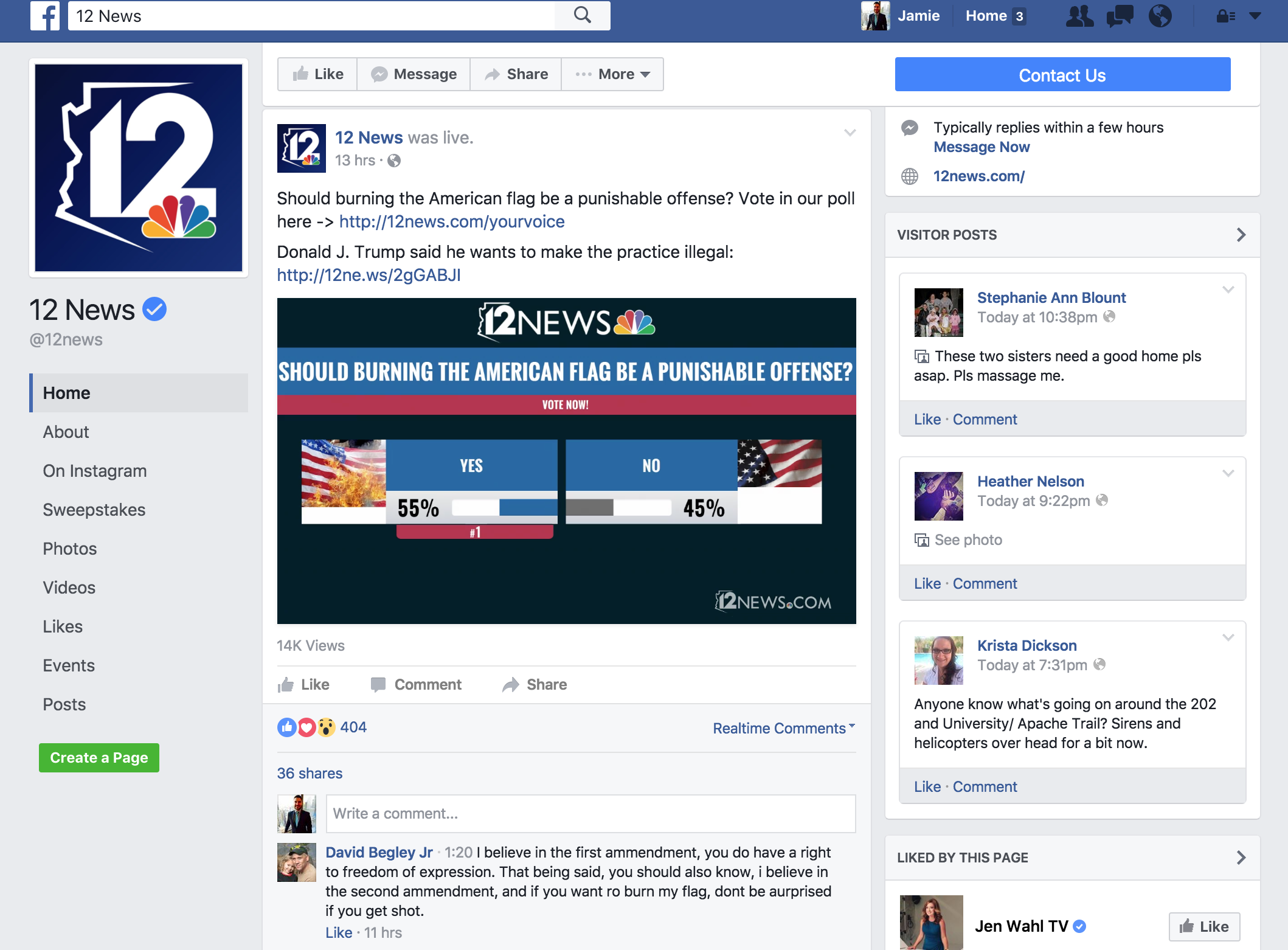The image size is (1288, 950).
Task: Like the page using top Like button
Action: (x=317, y=74)
